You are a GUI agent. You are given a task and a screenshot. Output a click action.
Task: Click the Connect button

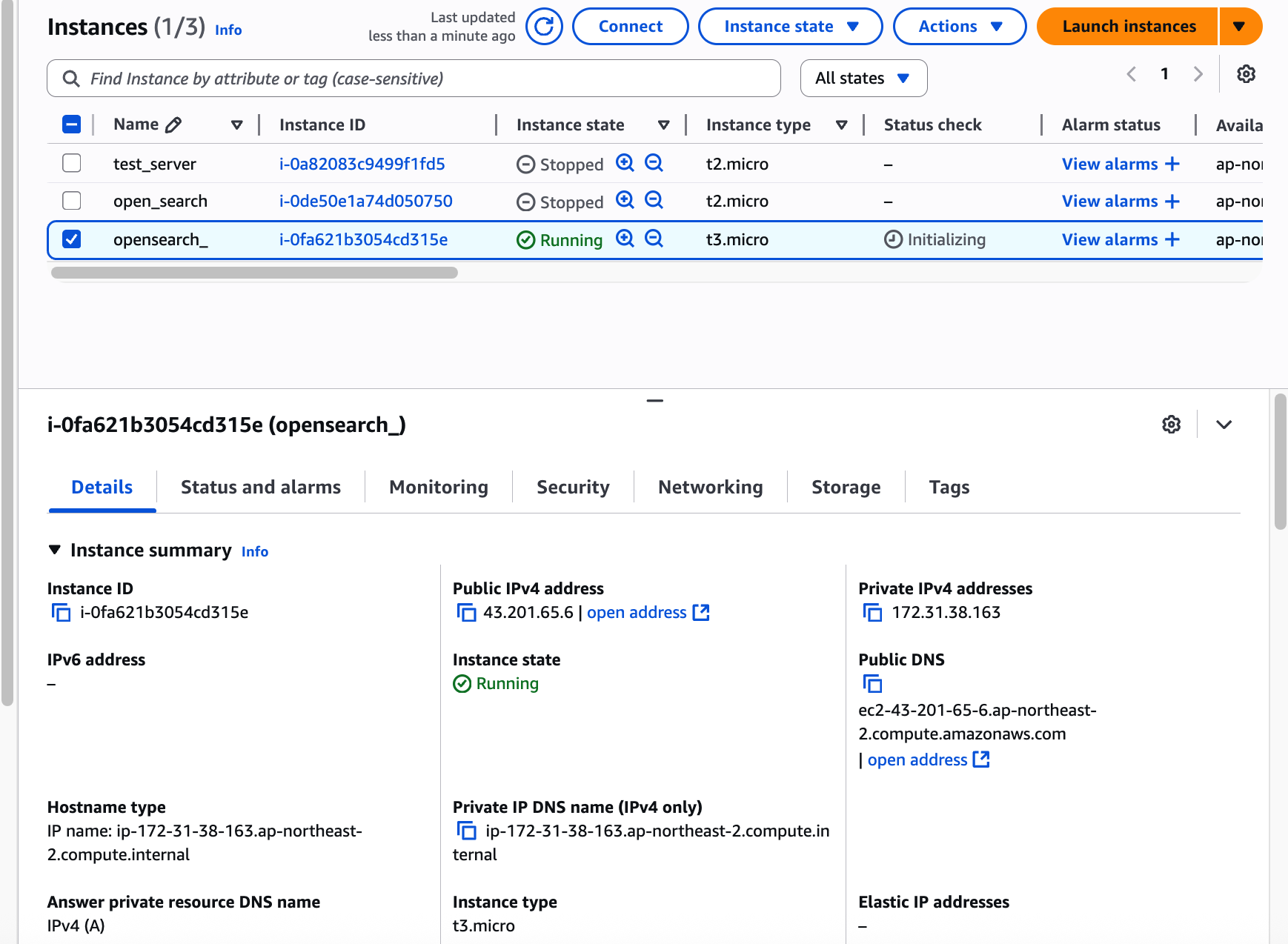(631, 27)
